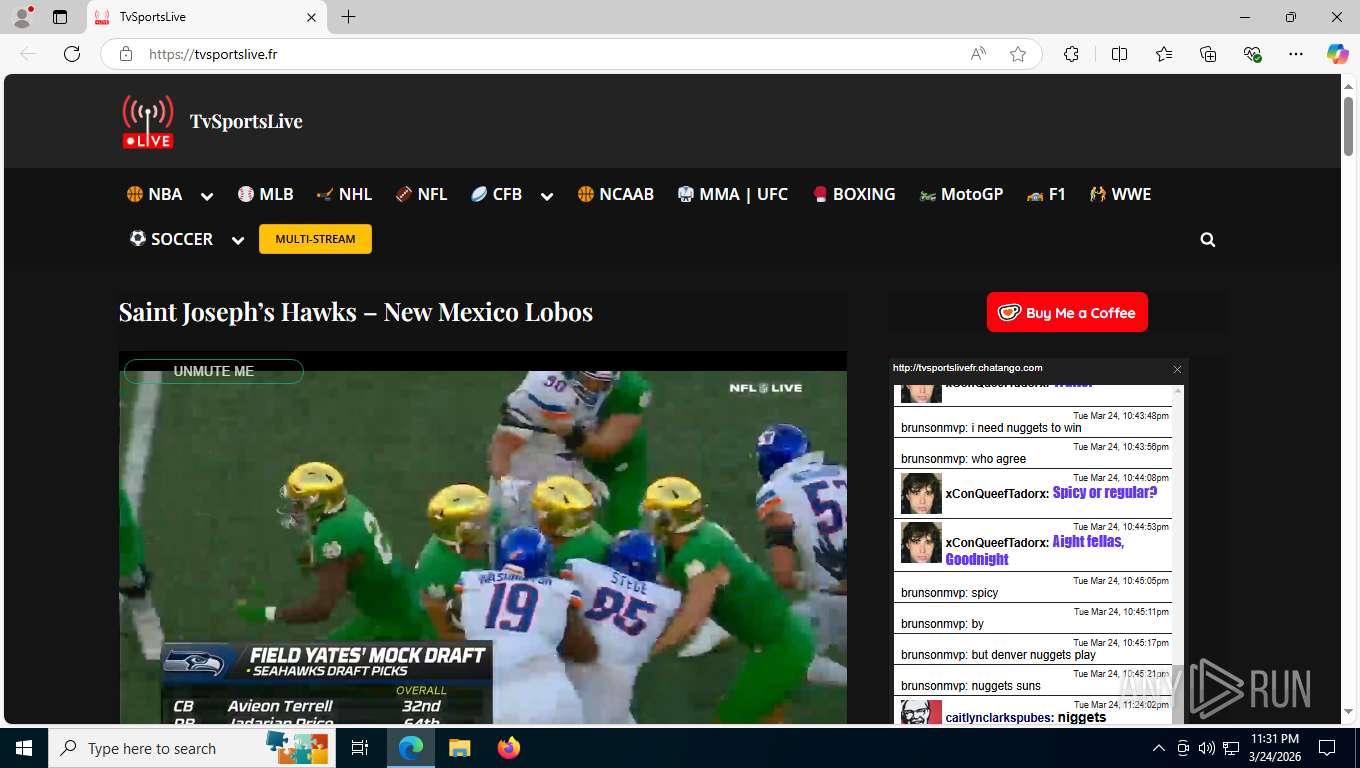
Task: Click the Buy Me a Coffee button
Action: [x=1067, y=312]
